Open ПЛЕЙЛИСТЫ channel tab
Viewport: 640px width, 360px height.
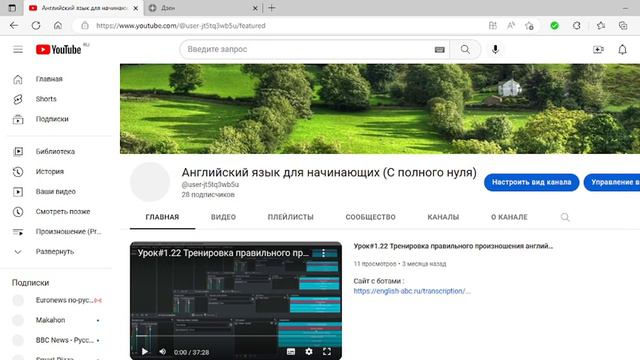(x=291, y=217)
